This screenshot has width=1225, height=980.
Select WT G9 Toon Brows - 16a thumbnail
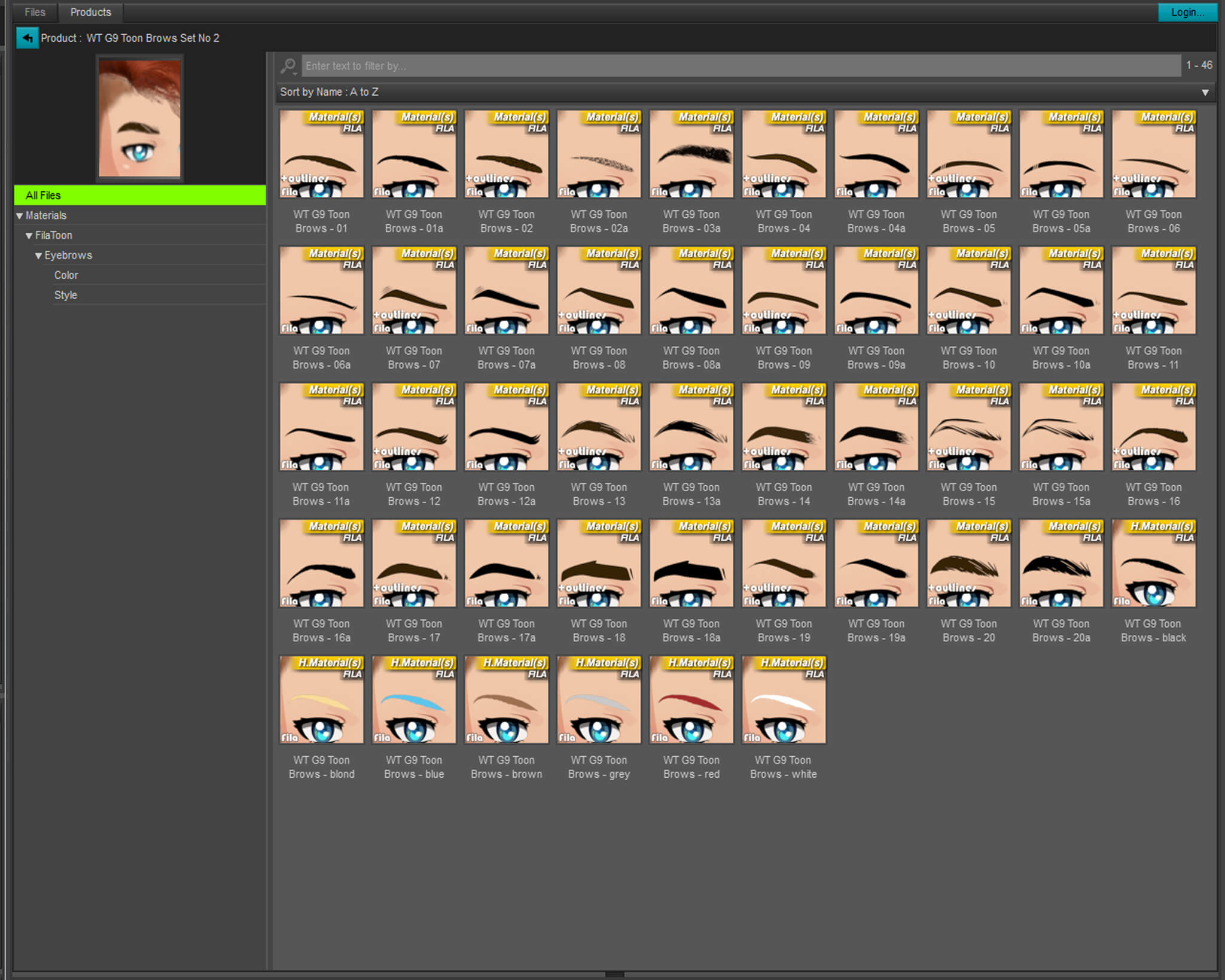pyautogui.click(x=321, y=563)
